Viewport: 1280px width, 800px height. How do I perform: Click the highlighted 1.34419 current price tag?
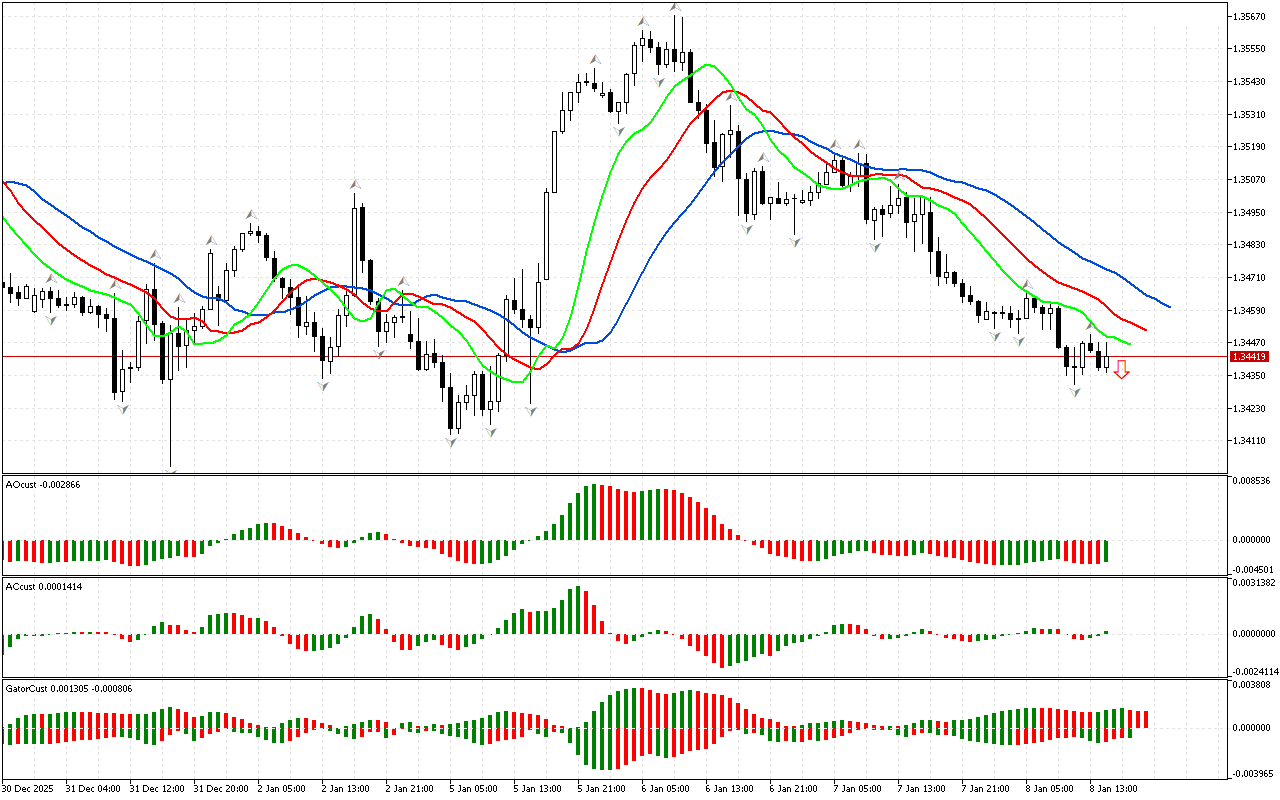point(1250,356)
